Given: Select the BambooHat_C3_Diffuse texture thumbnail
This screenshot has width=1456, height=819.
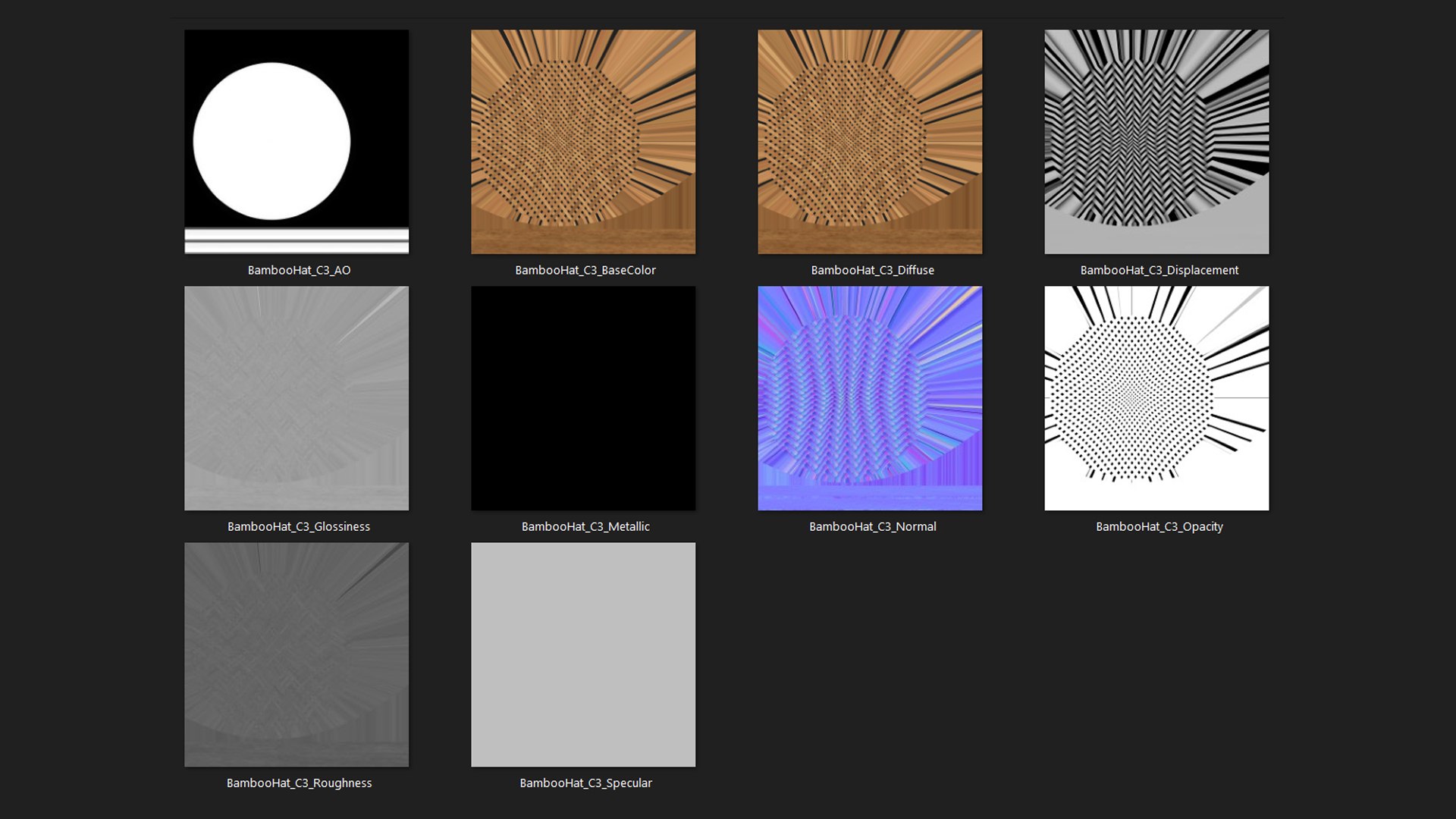Looking at the screenshot, I should [870, 142].
